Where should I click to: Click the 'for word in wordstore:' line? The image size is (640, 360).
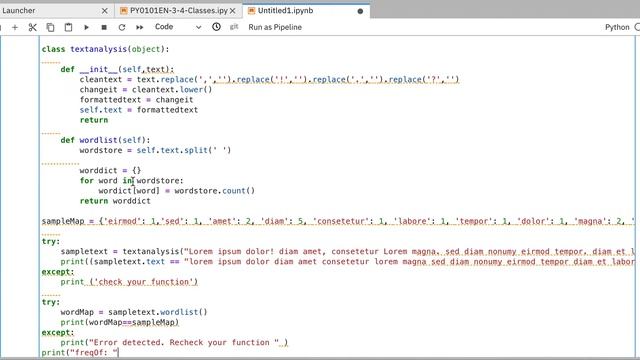[131, 180]
